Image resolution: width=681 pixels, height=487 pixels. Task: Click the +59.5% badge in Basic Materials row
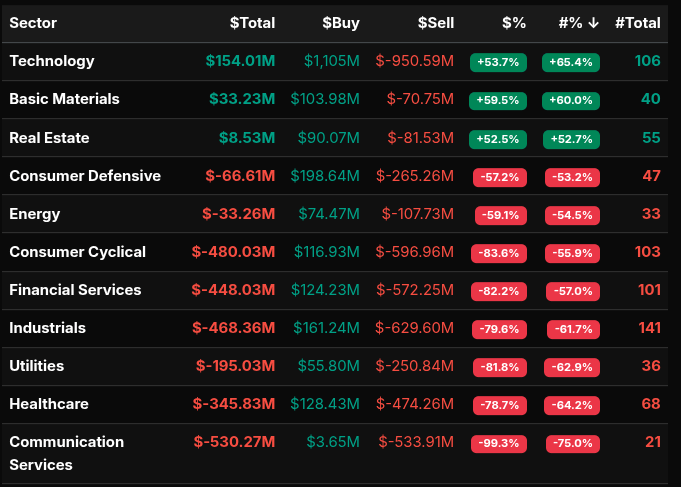pyautogui.click(x=498, y=100)
